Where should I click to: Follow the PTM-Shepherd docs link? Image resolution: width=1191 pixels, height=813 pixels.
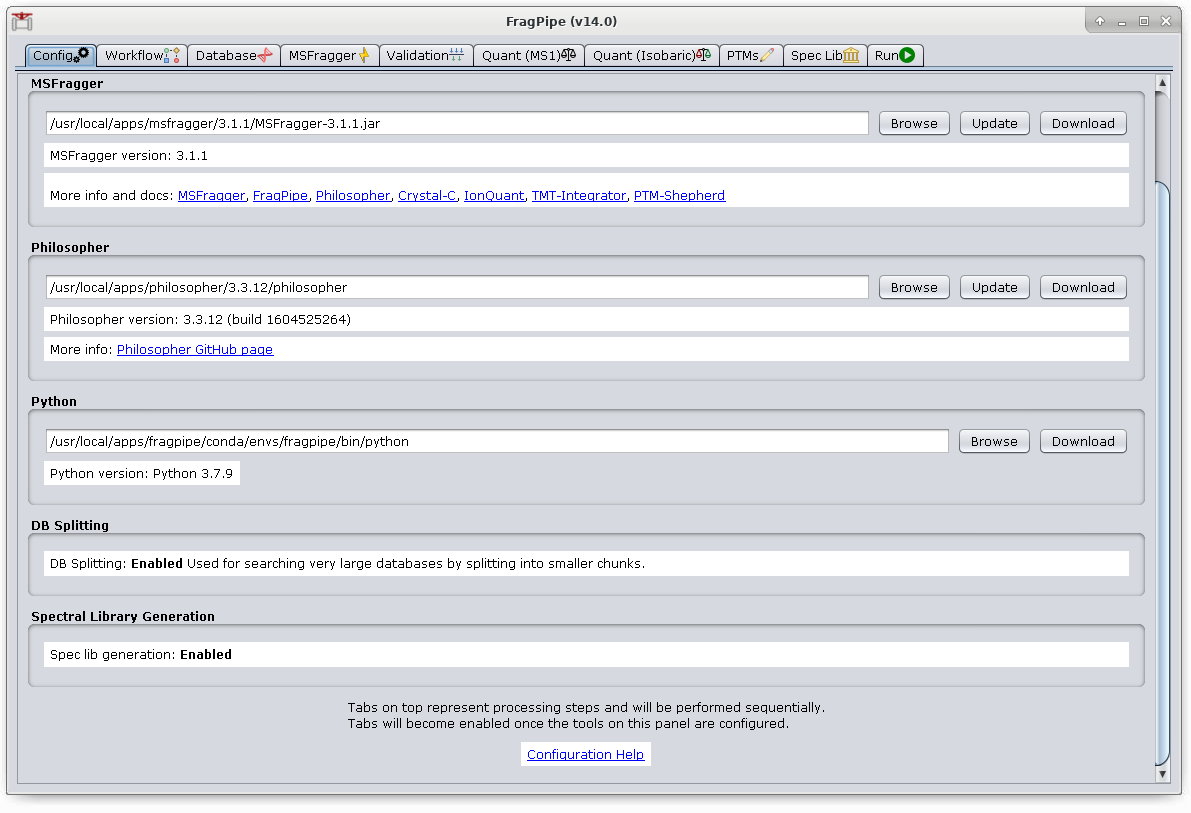point(679,196)
